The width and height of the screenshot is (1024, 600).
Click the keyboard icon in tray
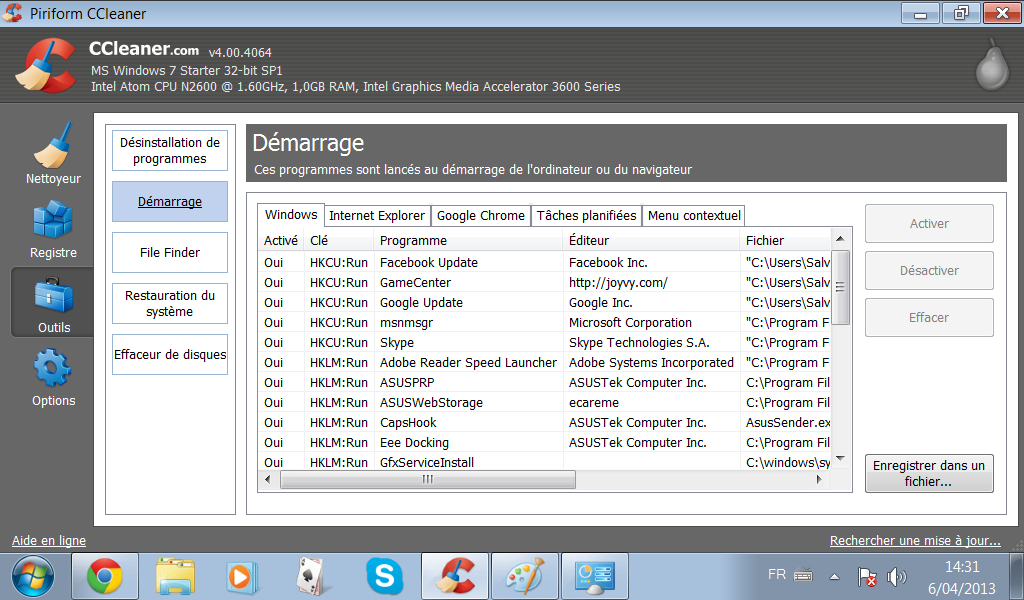803,575
